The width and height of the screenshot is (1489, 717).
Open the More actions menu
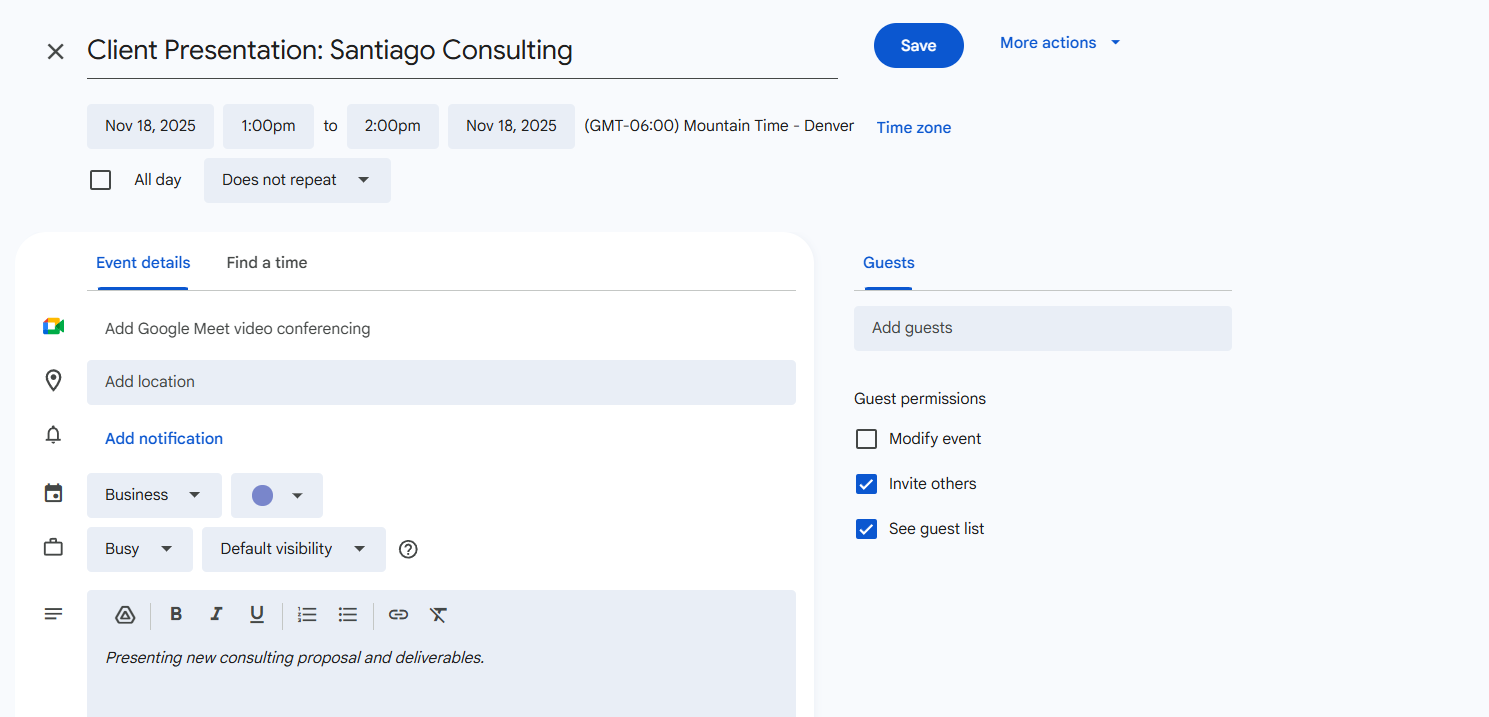1060,43
